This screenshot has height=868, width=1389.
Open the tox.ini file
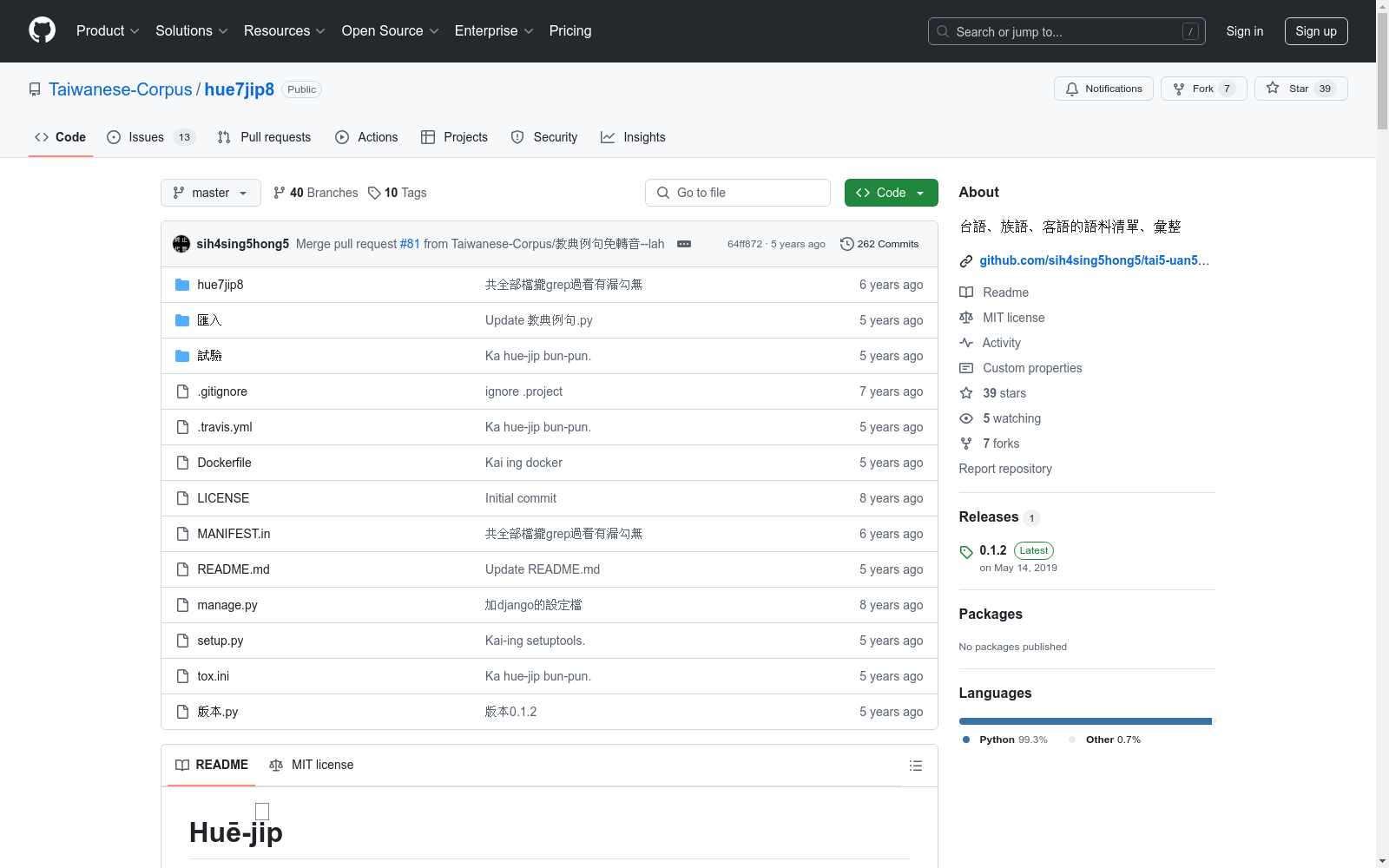214,676
